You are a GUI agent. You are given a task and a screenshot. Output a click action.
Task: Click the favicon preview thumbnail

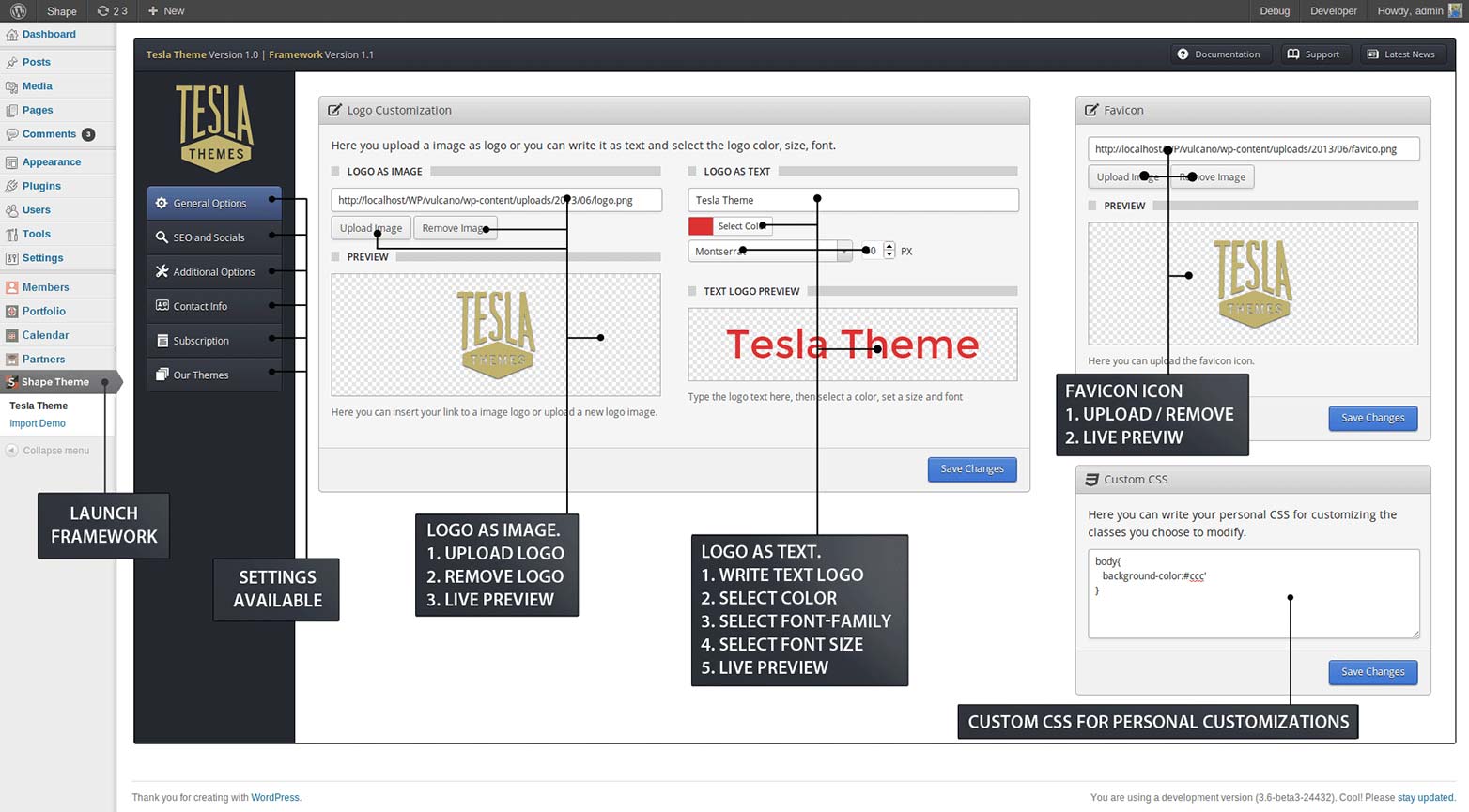[x=1253, y=283]
